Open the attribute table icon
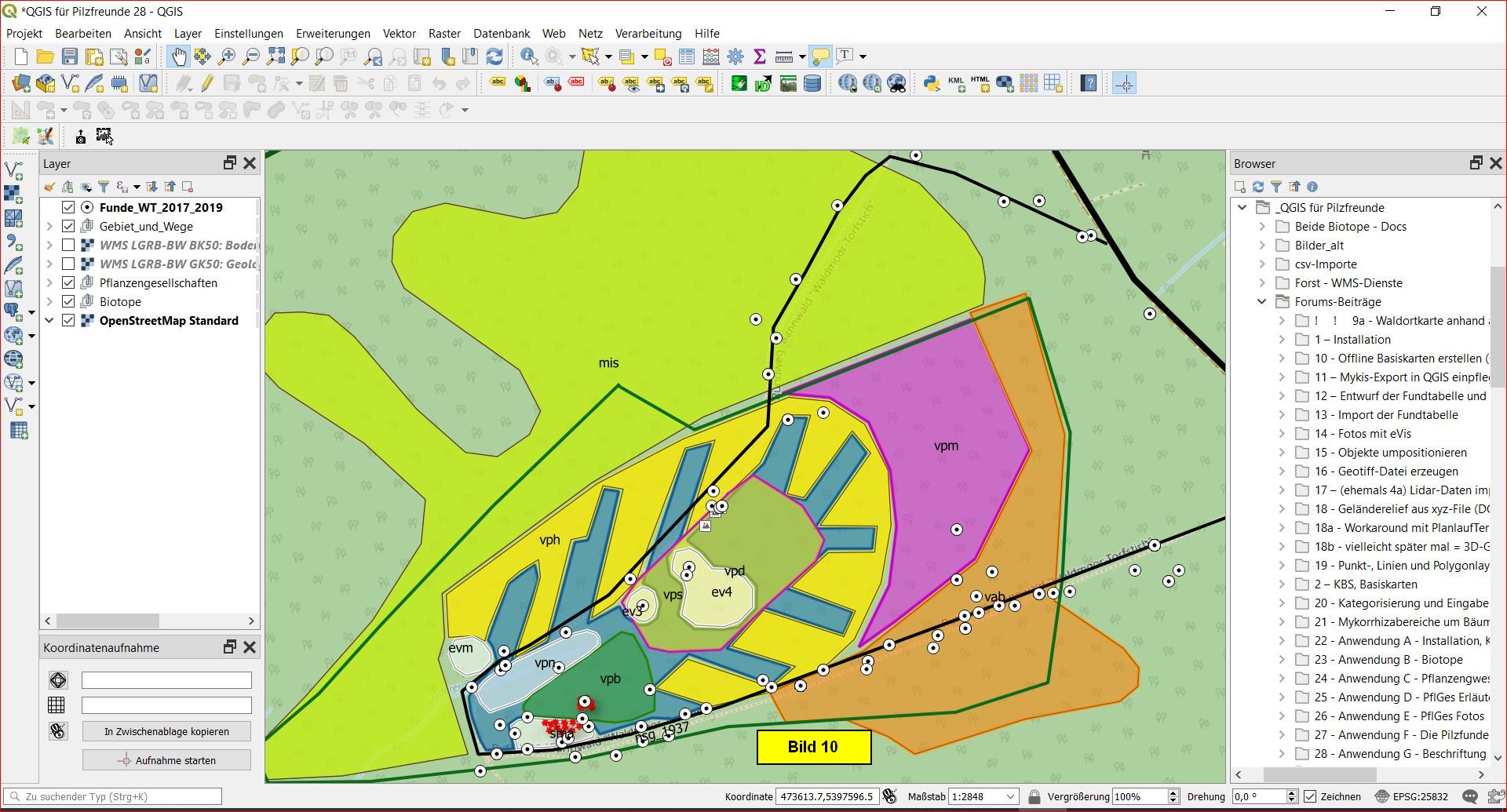This screenshot has height=812, width=1507. tap(687, 56)
